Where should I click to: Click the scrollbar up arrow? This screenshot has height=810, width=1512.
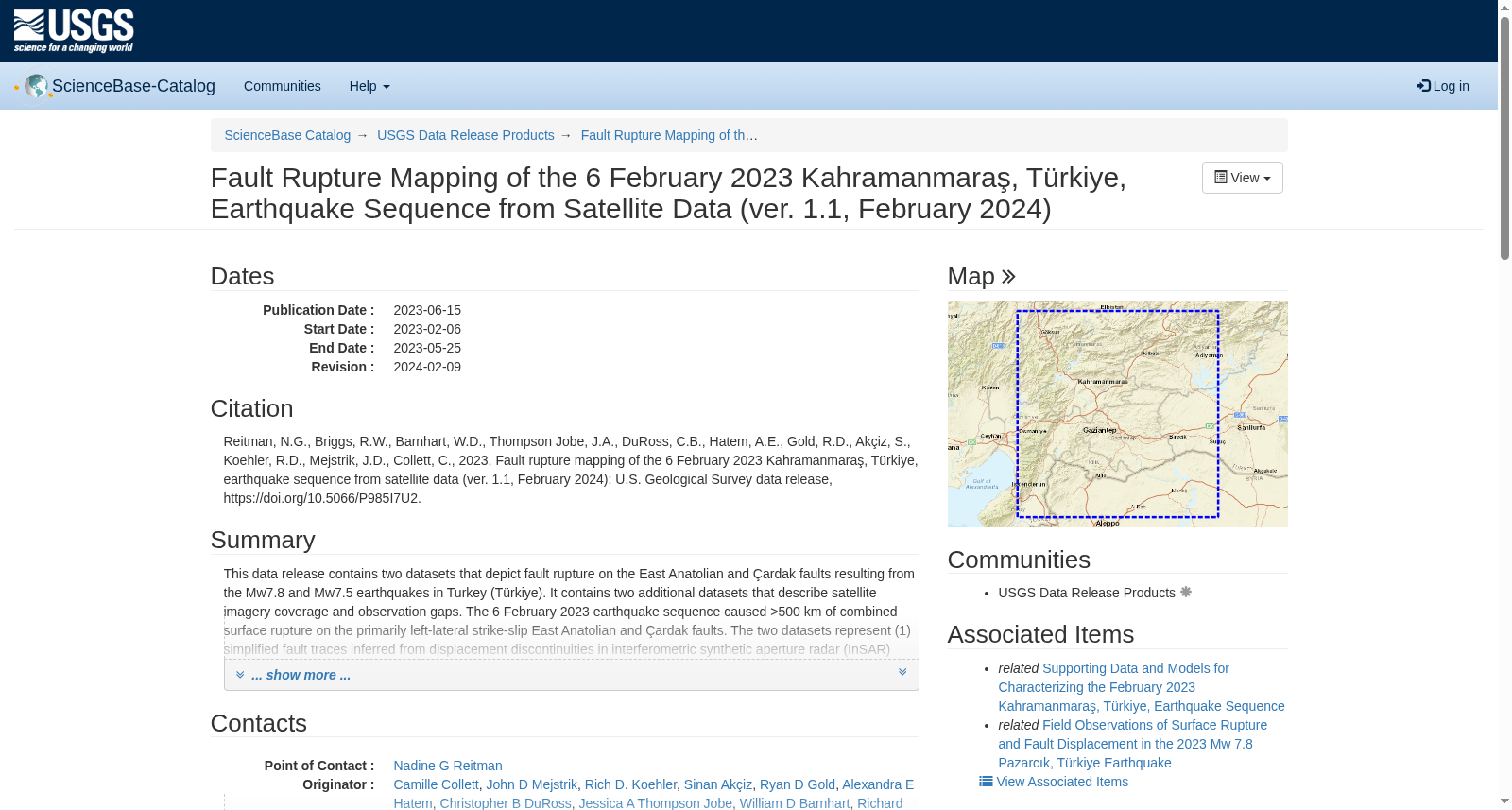(x=1504, y=7)
